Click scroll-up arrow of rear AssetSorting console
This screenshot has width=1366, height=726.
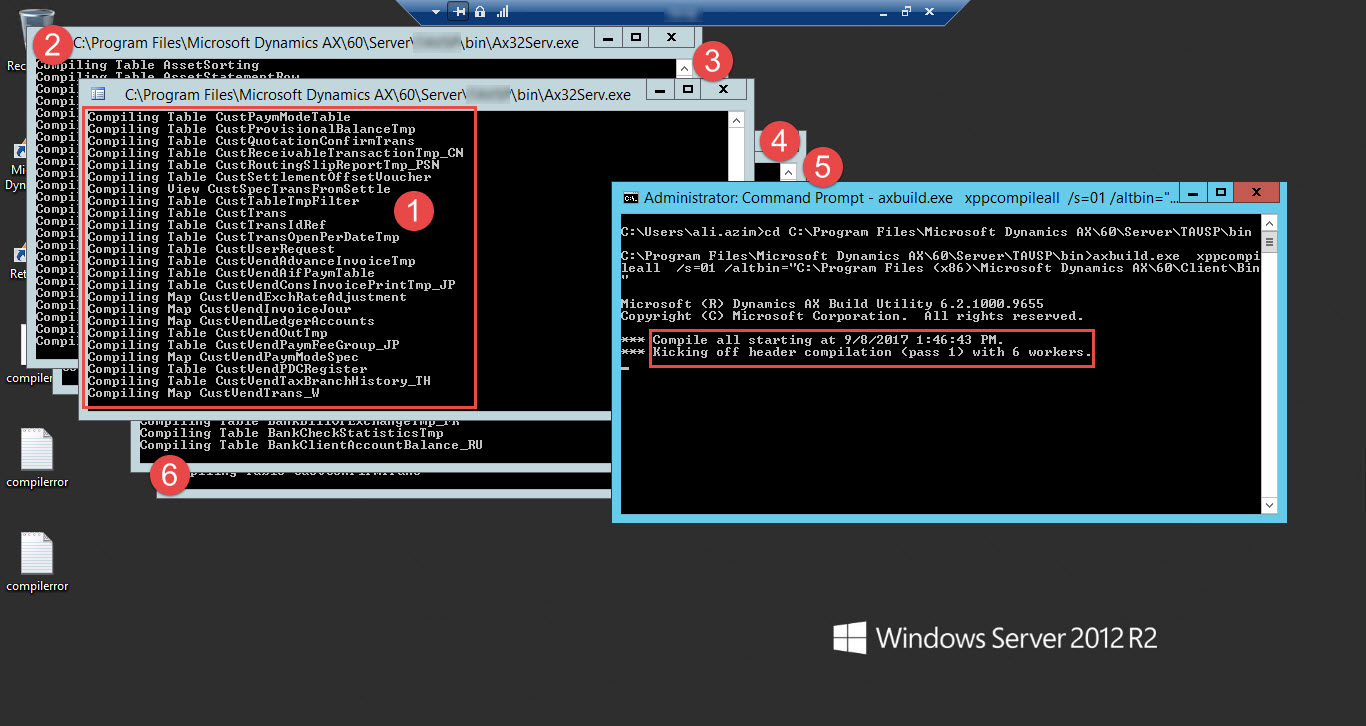(x=684, y=68)
